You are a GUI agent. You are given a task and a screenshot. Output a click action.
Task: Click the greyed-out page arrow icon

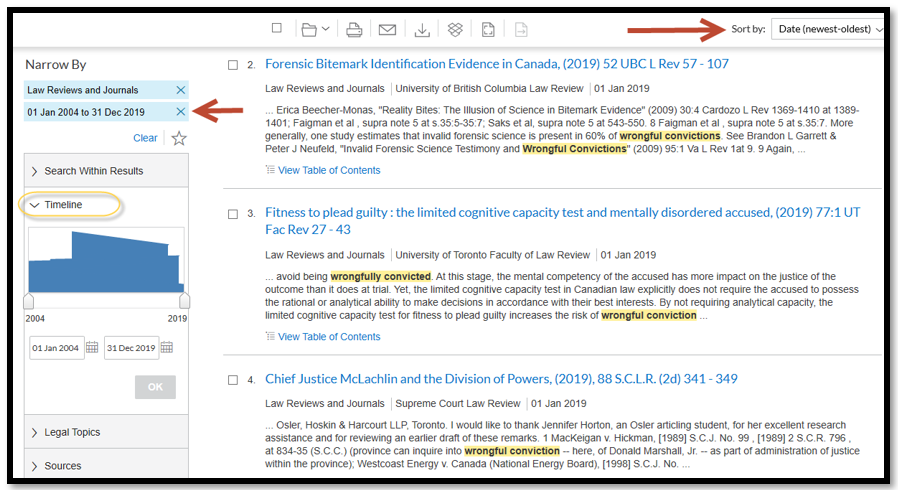[521, 30]
